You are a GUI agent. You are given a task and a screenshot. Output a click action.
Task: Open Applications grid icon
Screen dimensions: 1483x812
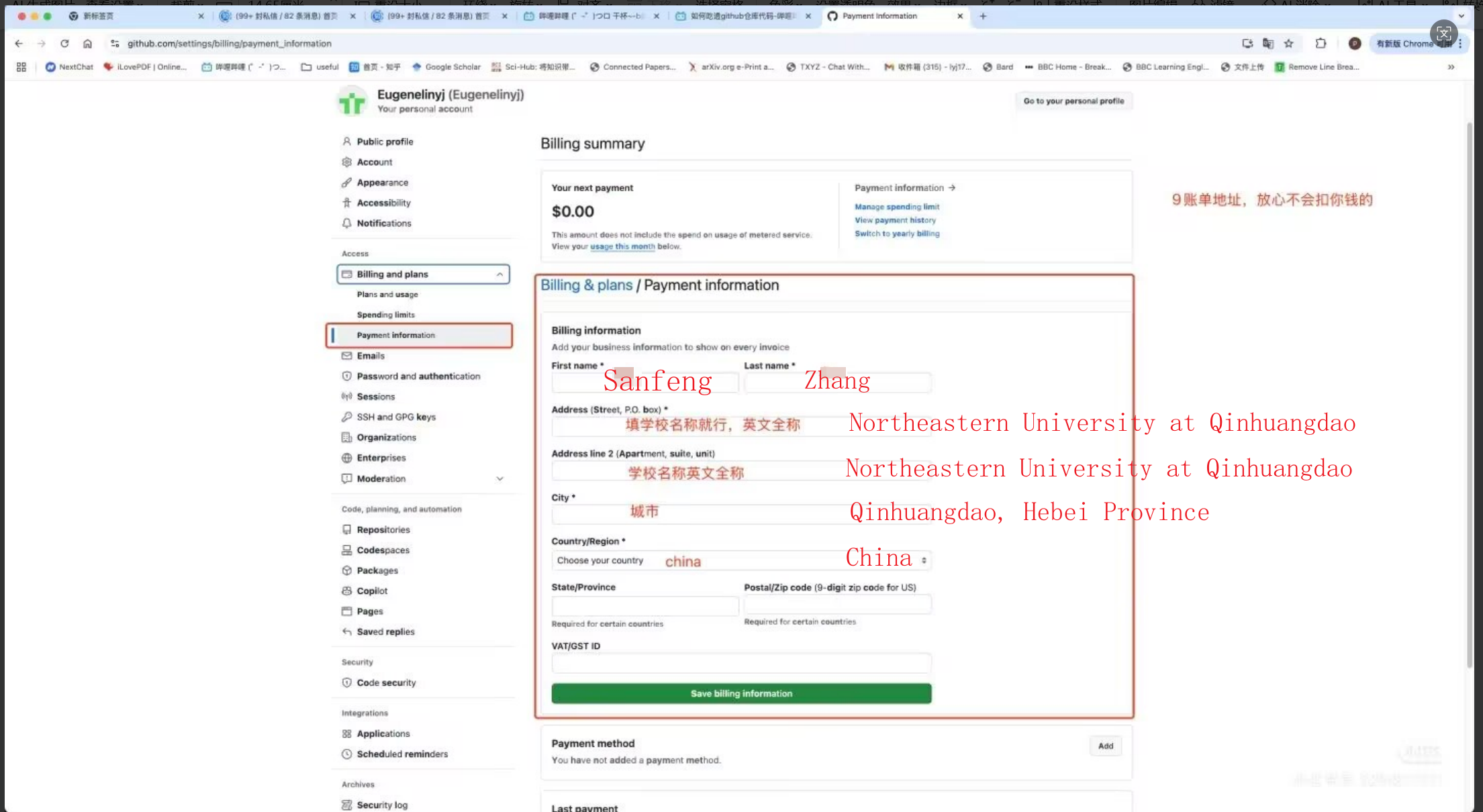346,733
